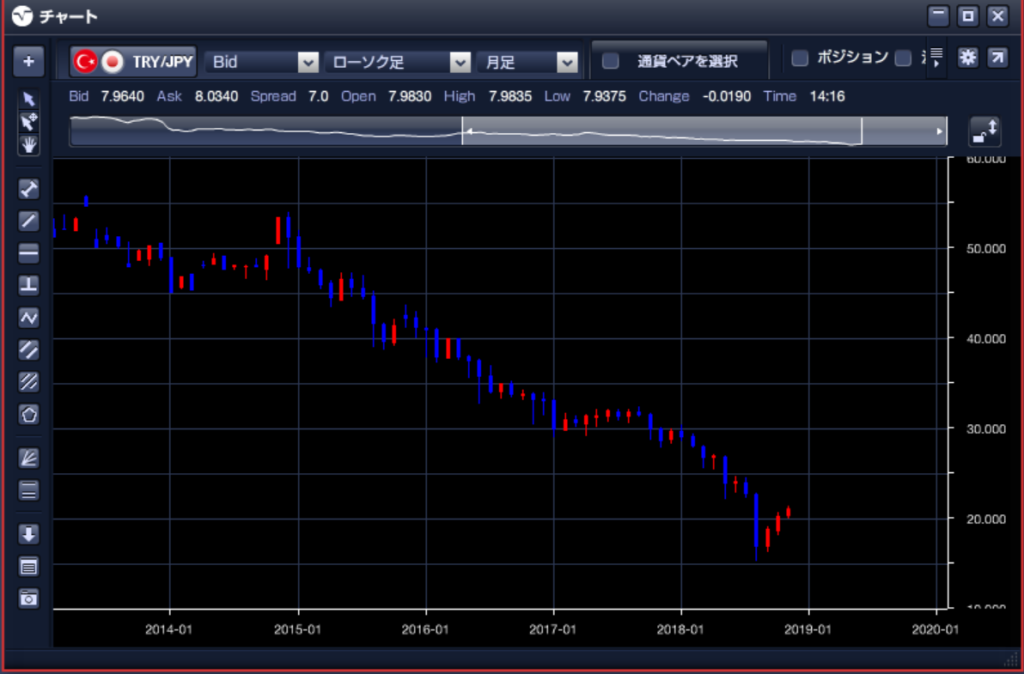The width and height of the screenshot is (1024, 674).
Task: Select the horizontal line tool
Action: pyautogui.click(x=29, y=253)
